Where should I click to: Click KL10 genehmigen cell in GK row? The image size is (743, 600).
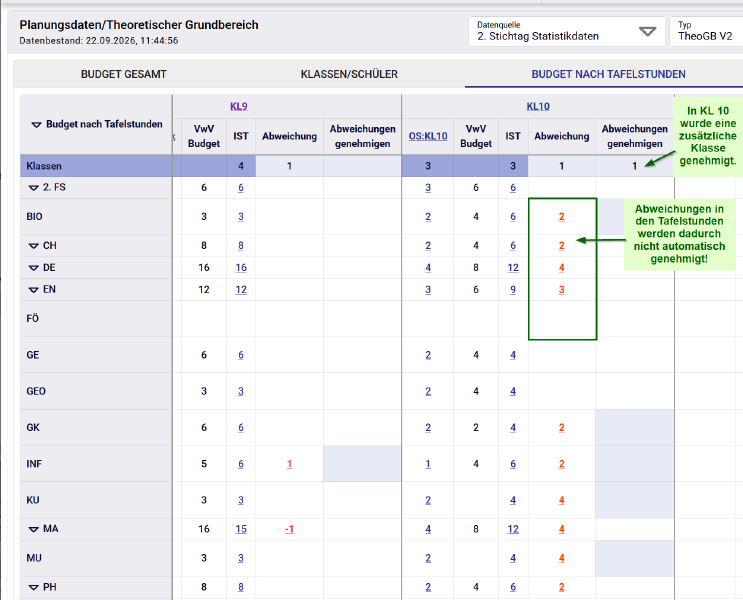point(634,427)
